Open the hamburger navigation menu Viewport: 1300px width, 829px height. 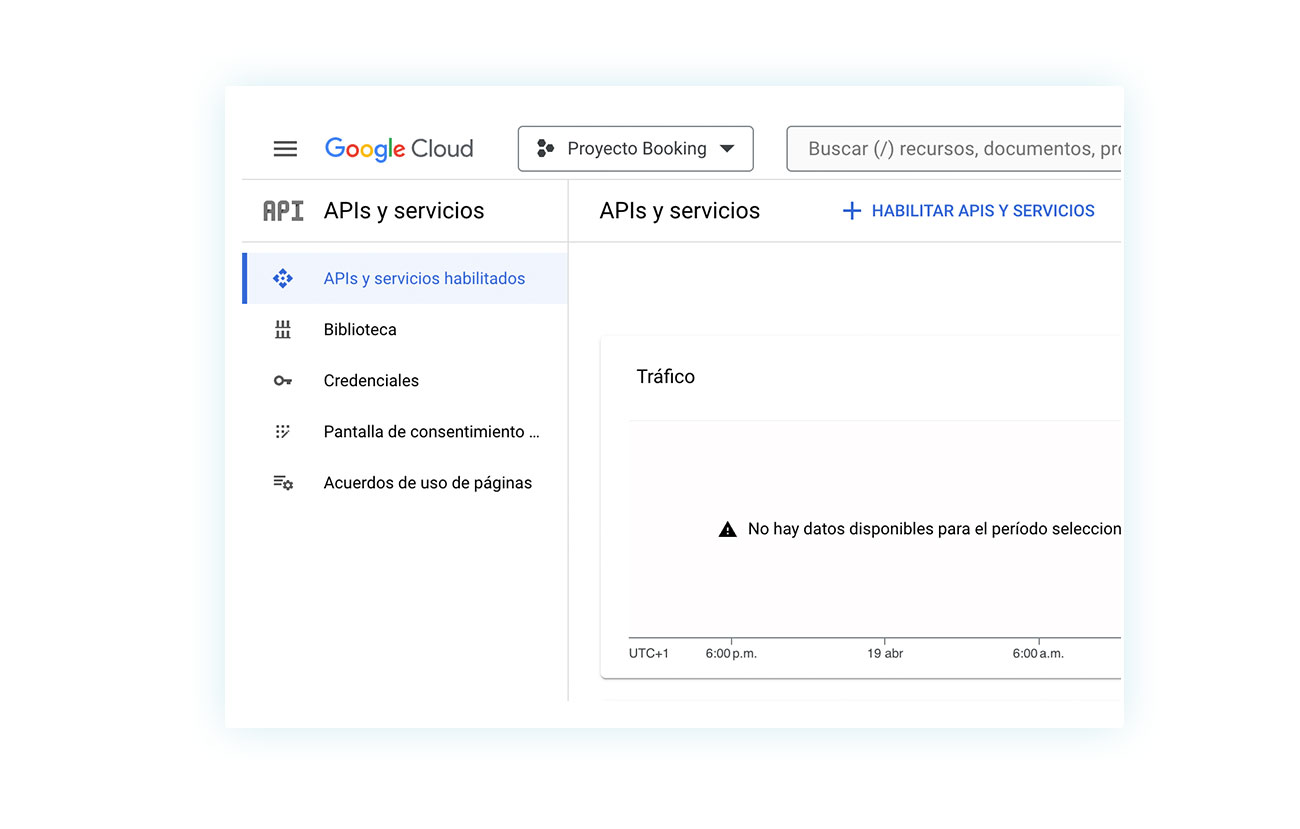click(x=285, y=149)
